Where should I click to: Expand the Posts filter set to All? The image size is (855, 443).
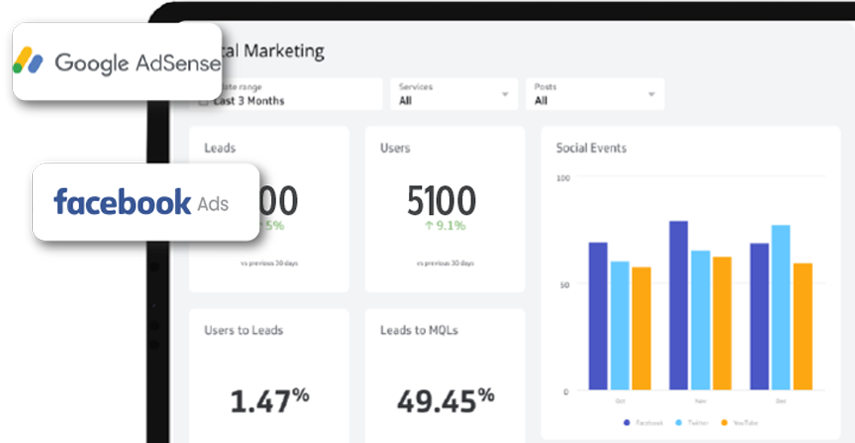click(x=597, y=94)
